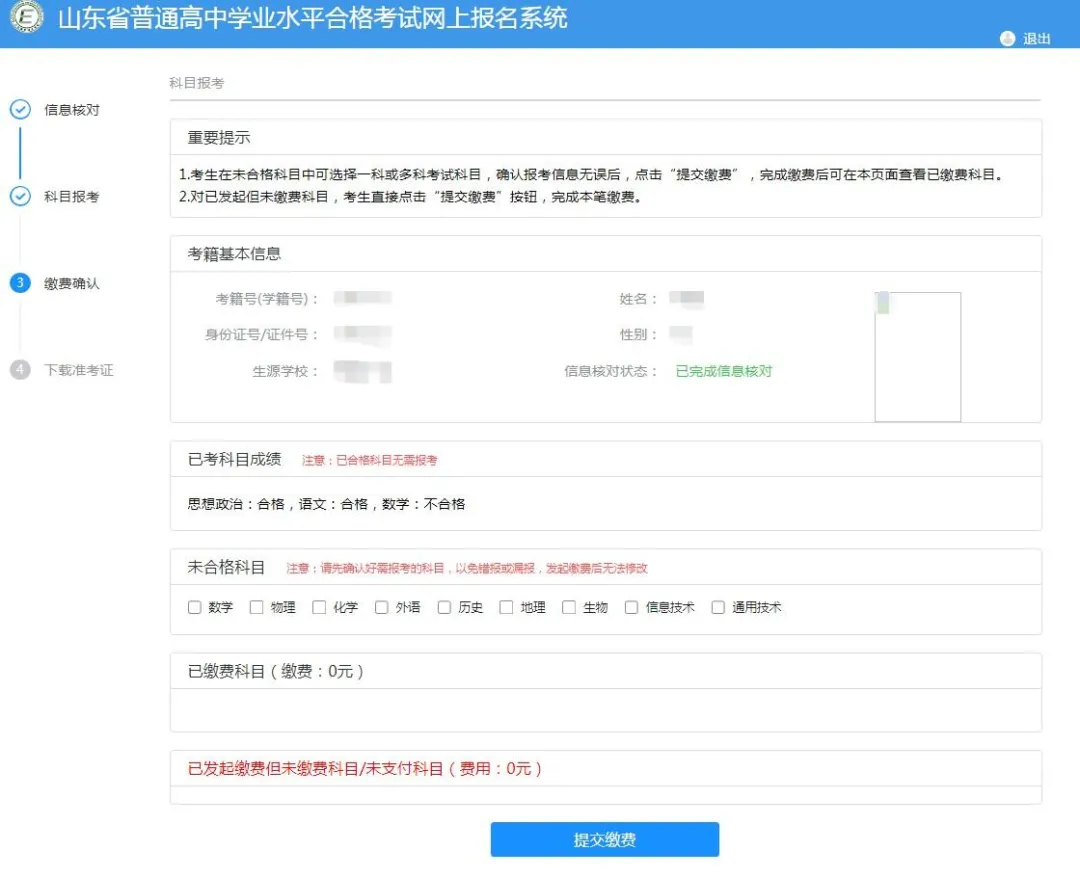Go to the 缴费确认 step label
Viewport: 1080px width, 878px height.
[x=72, y=283]
